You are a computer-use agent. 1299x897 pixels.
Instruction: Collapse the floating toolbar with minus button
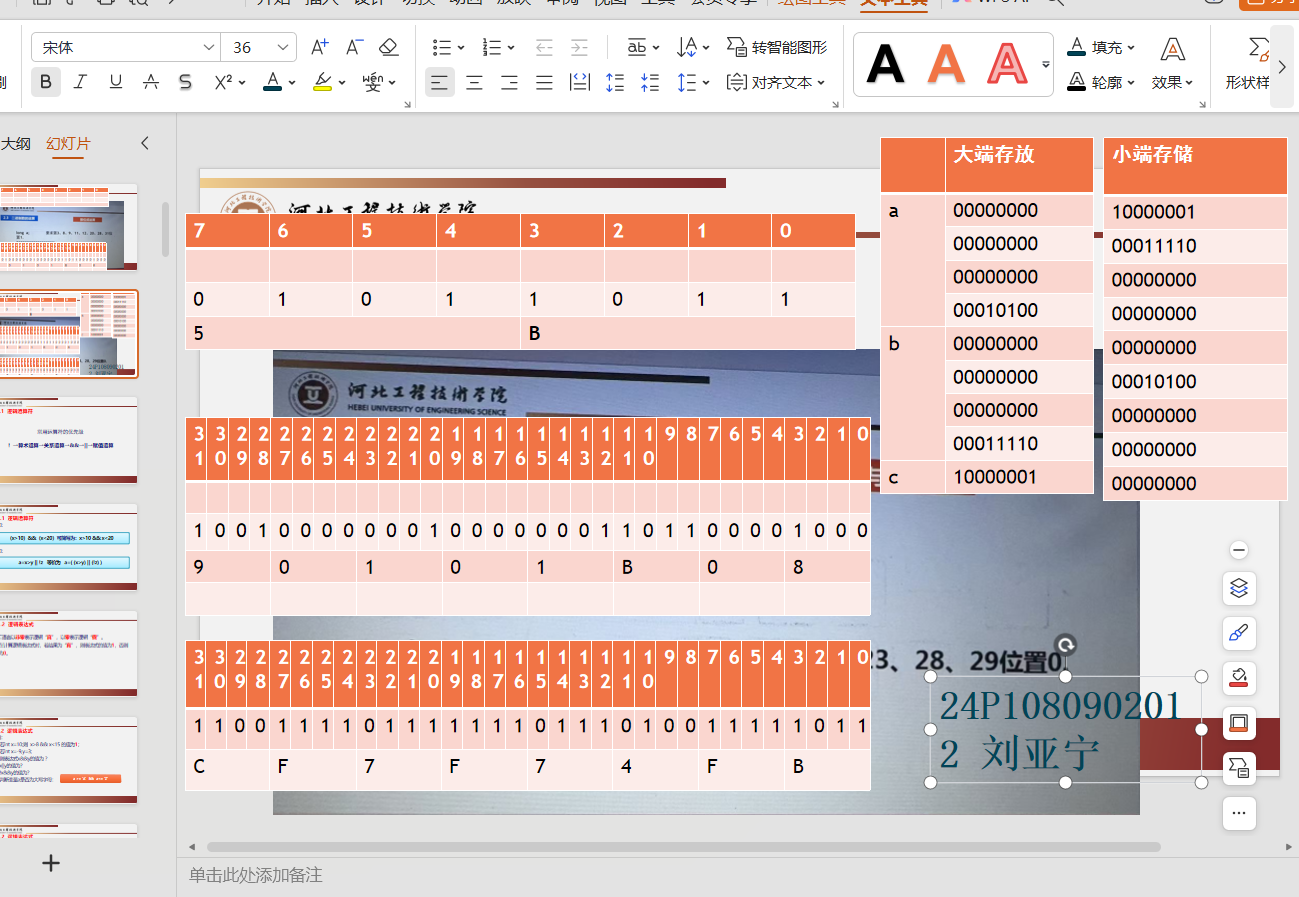1239,550
